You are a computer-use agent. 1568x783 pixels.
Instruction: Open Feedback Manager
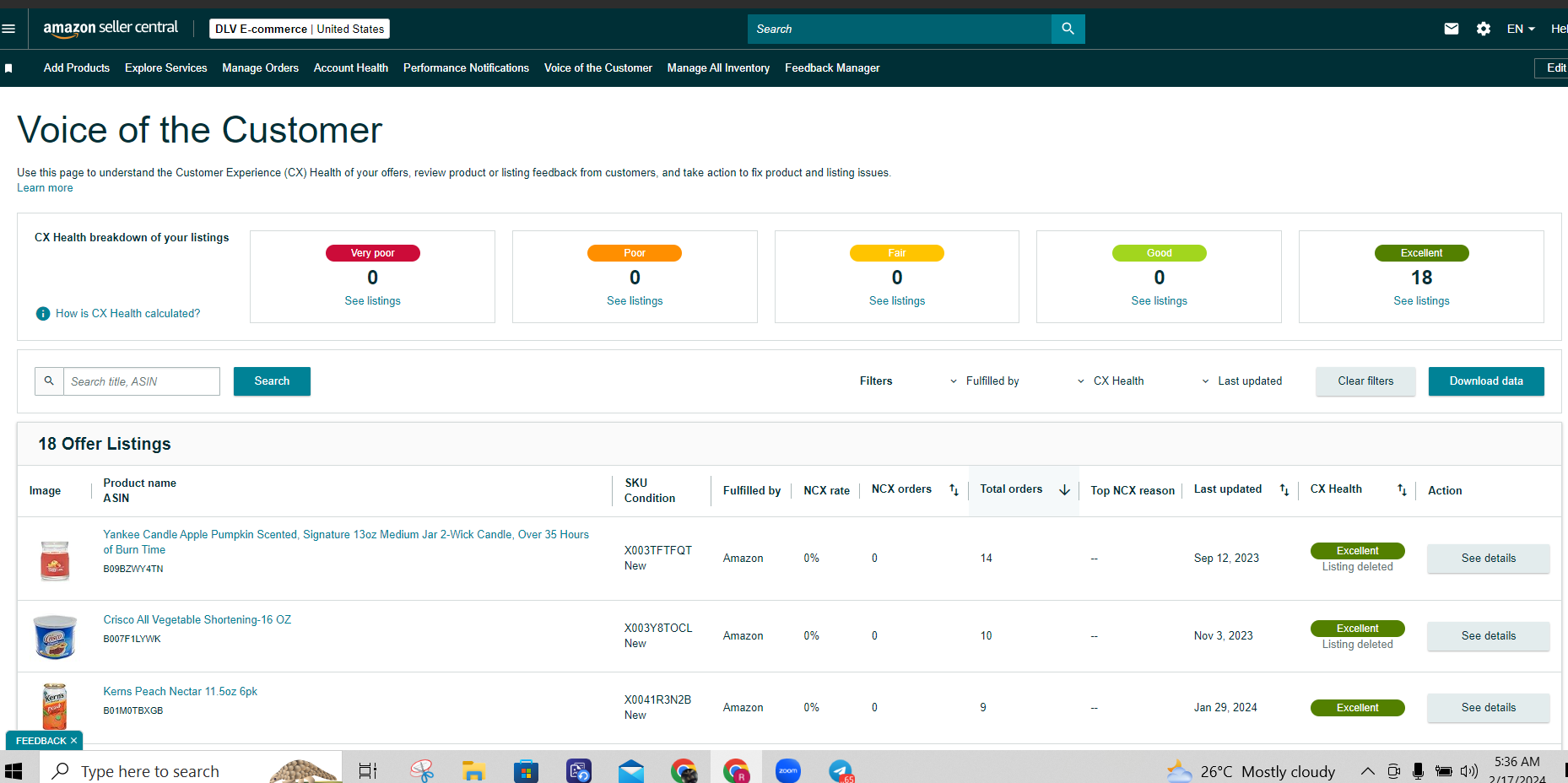(x=832, y=68)
